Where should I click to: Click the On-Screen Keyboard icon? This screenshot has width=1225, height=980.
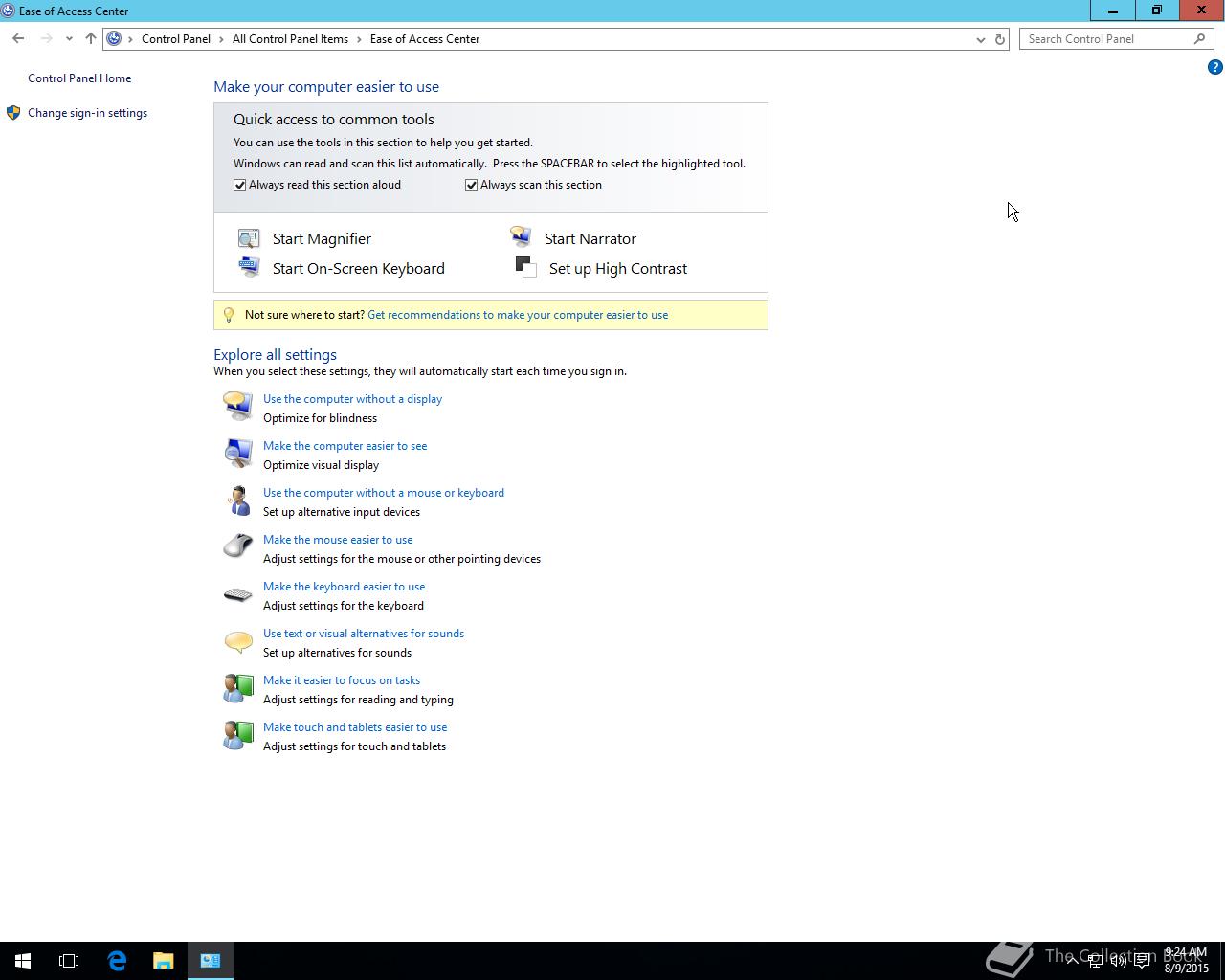coord(249,267)
